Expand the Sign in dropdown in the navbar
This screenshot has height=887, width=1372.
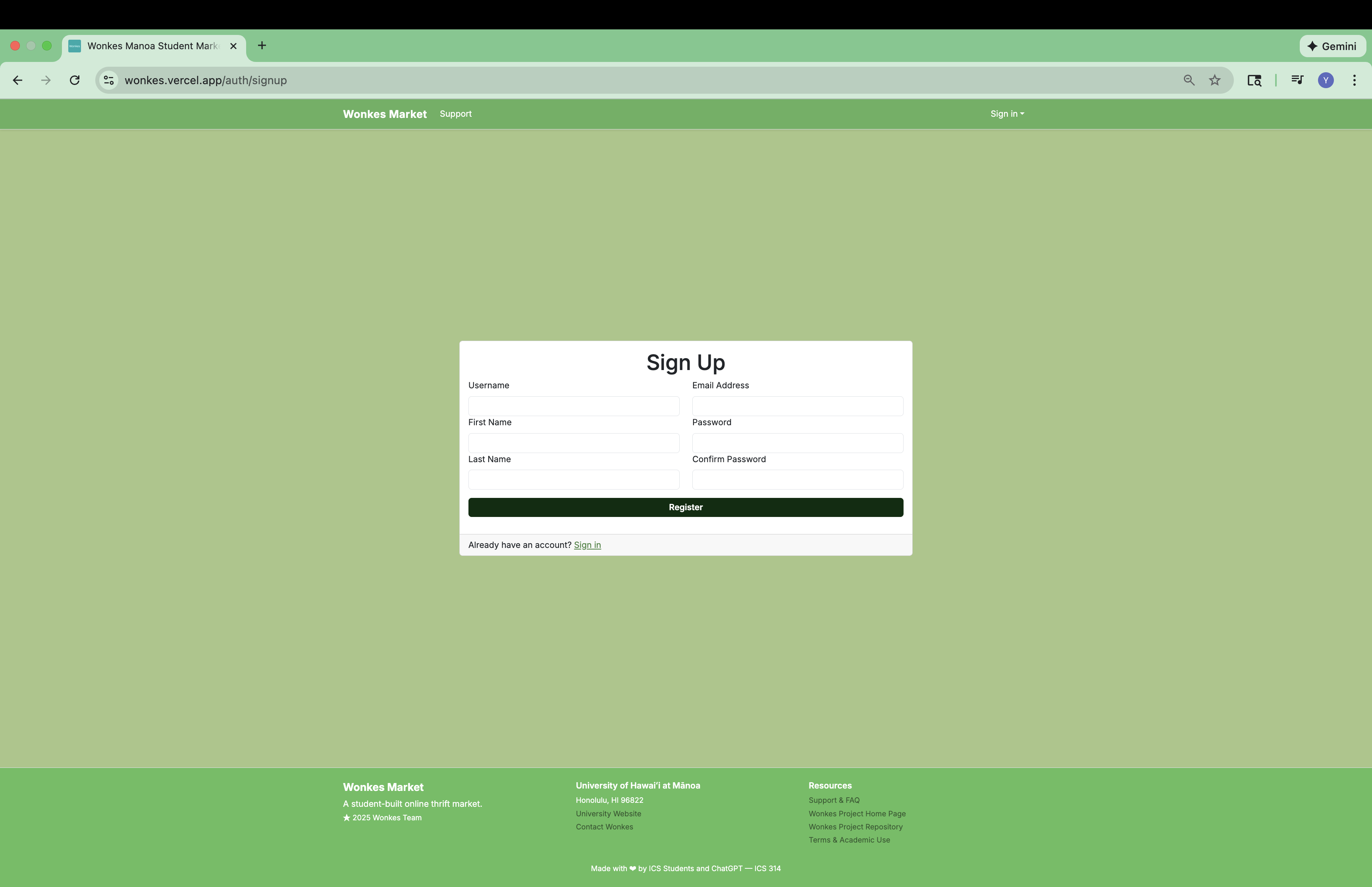click(x=1007, y=114)
